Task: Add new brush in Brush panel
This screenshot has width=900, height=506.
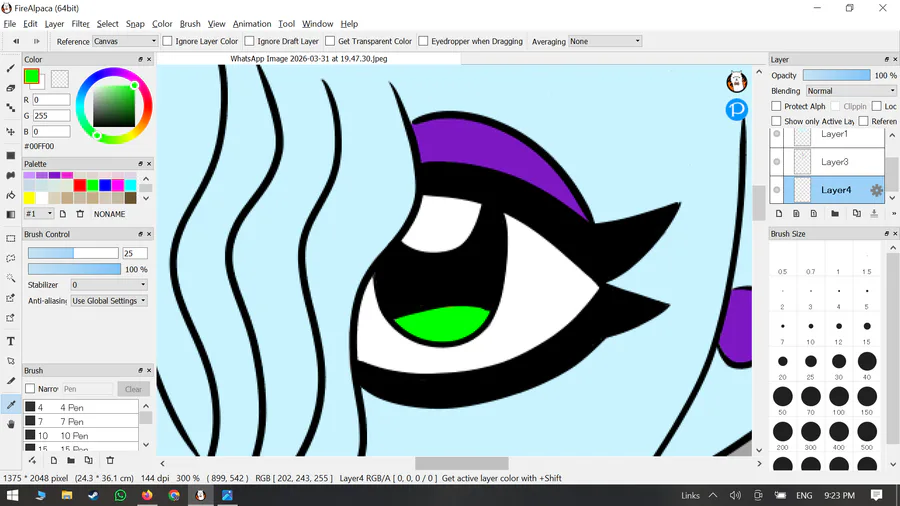Action: click(x=53, y=460)
